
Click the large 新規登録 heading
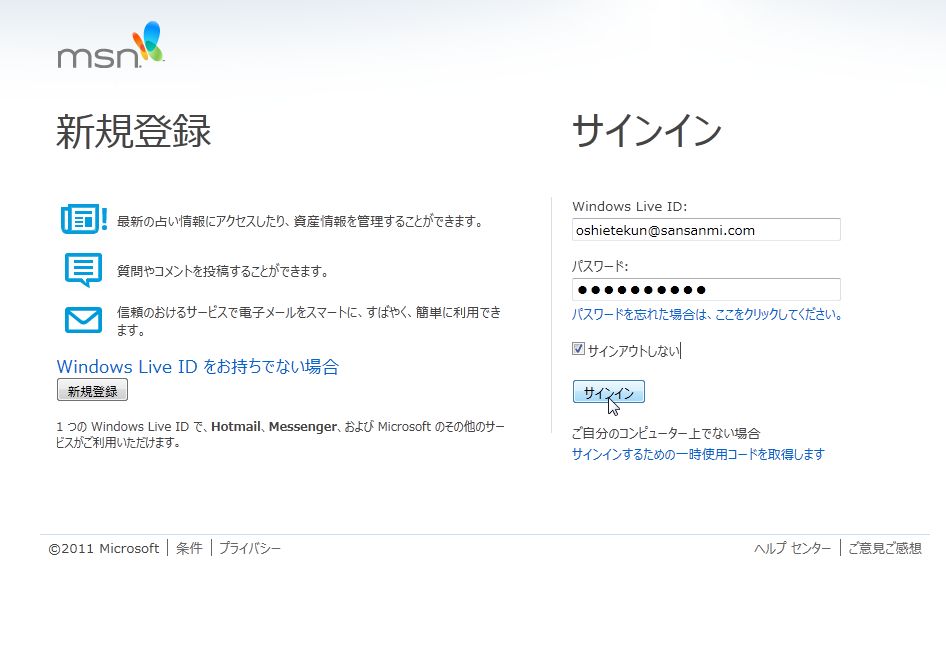point(133,131)
